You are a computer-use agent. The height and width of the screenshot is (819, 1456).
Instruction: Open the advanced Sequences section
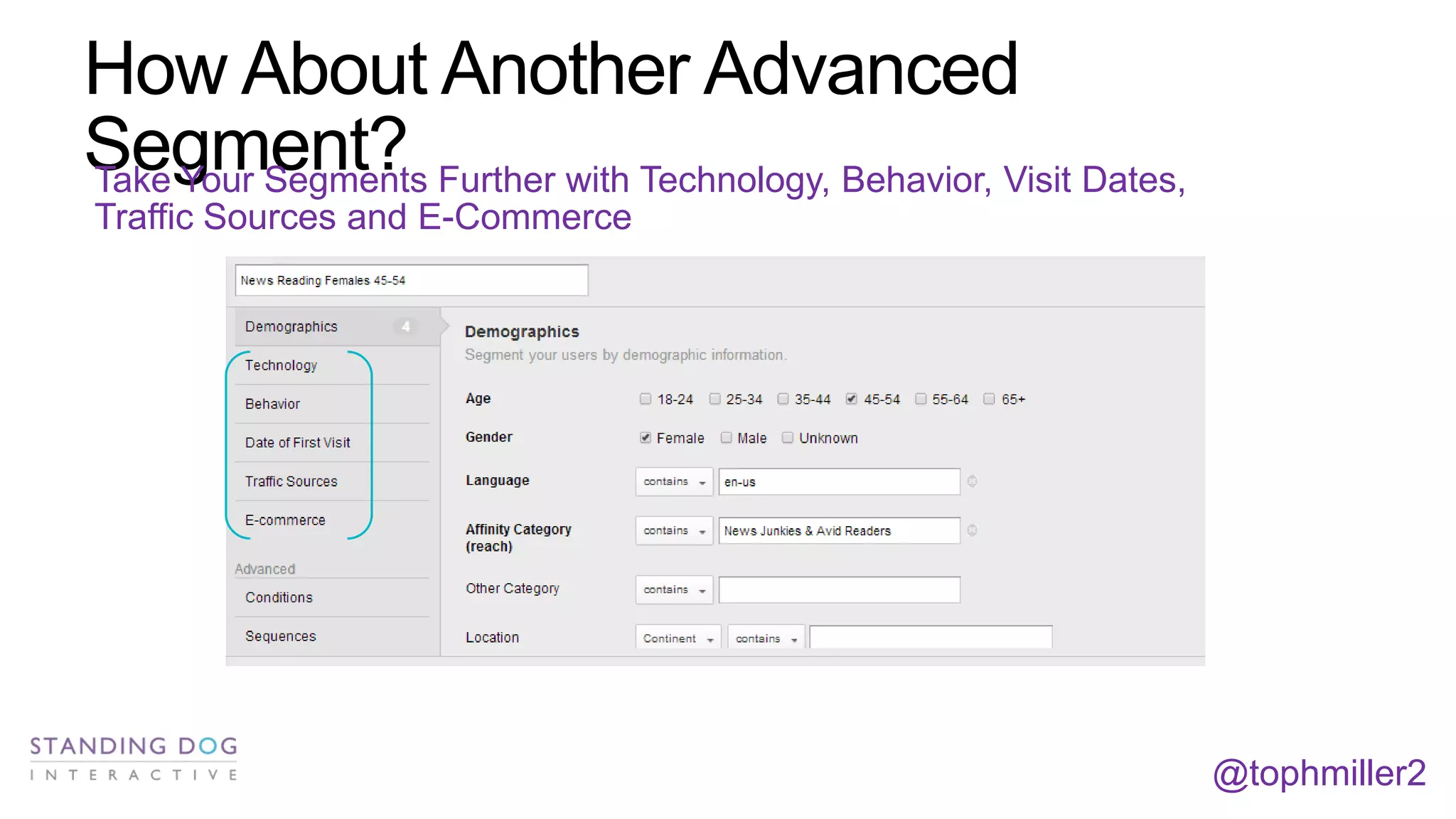[332, 636]
